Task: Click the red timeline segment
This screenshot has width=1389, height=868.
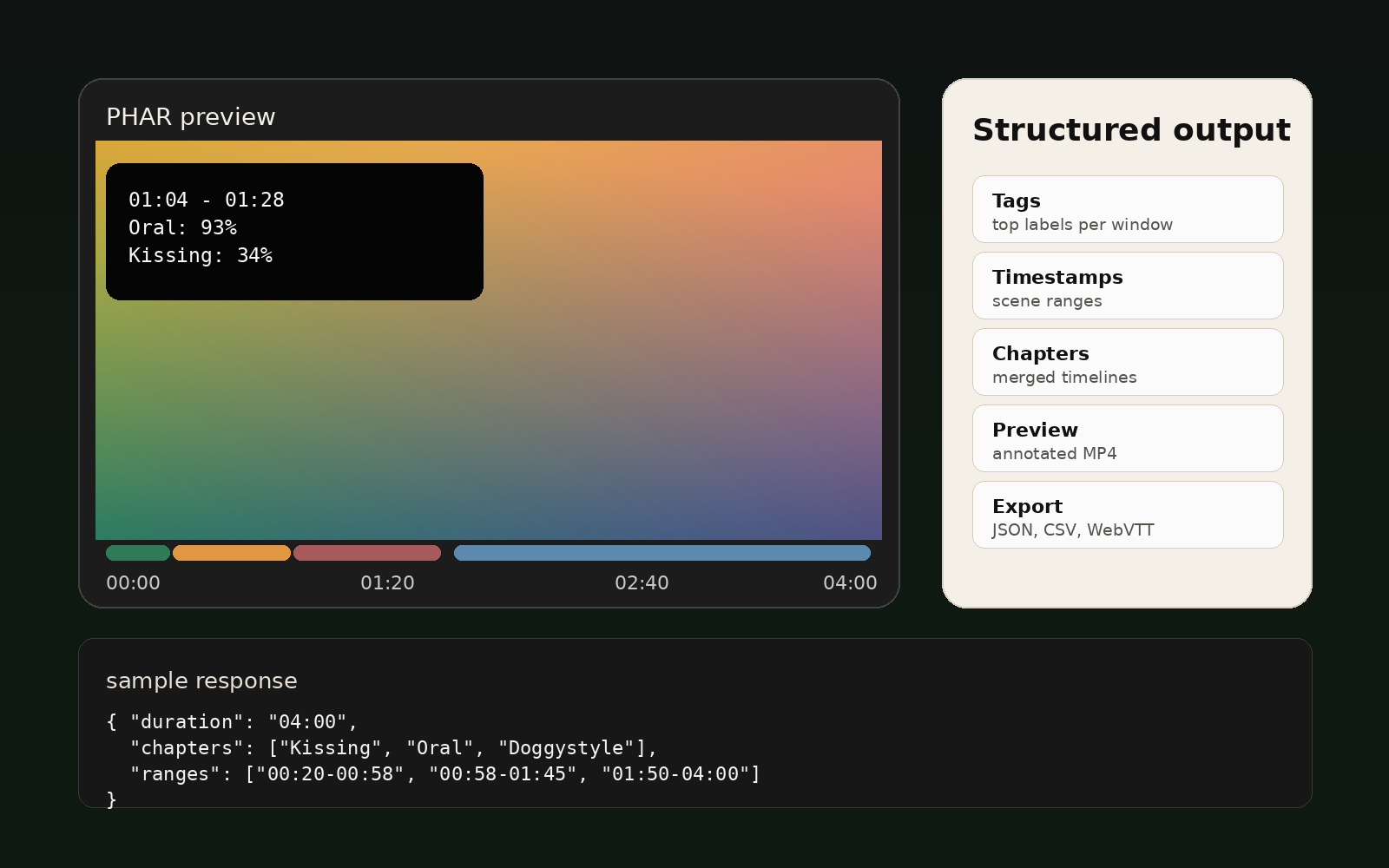Action: pos(367,553)
